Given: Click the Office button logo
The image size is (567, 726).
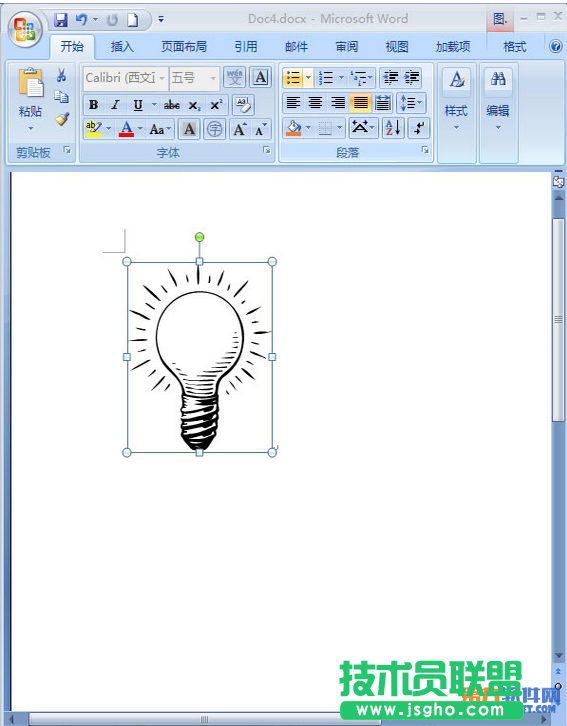Looking at the screenshot, I should (25, 29).
